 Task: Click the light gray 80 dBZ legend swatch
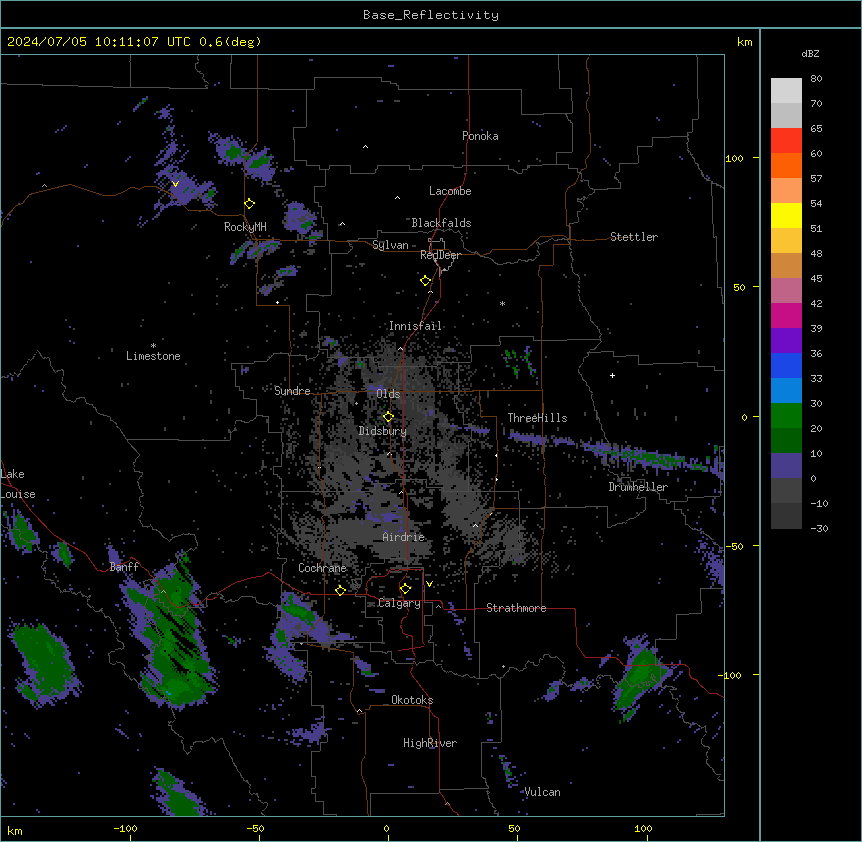click(x=786, y=91)
